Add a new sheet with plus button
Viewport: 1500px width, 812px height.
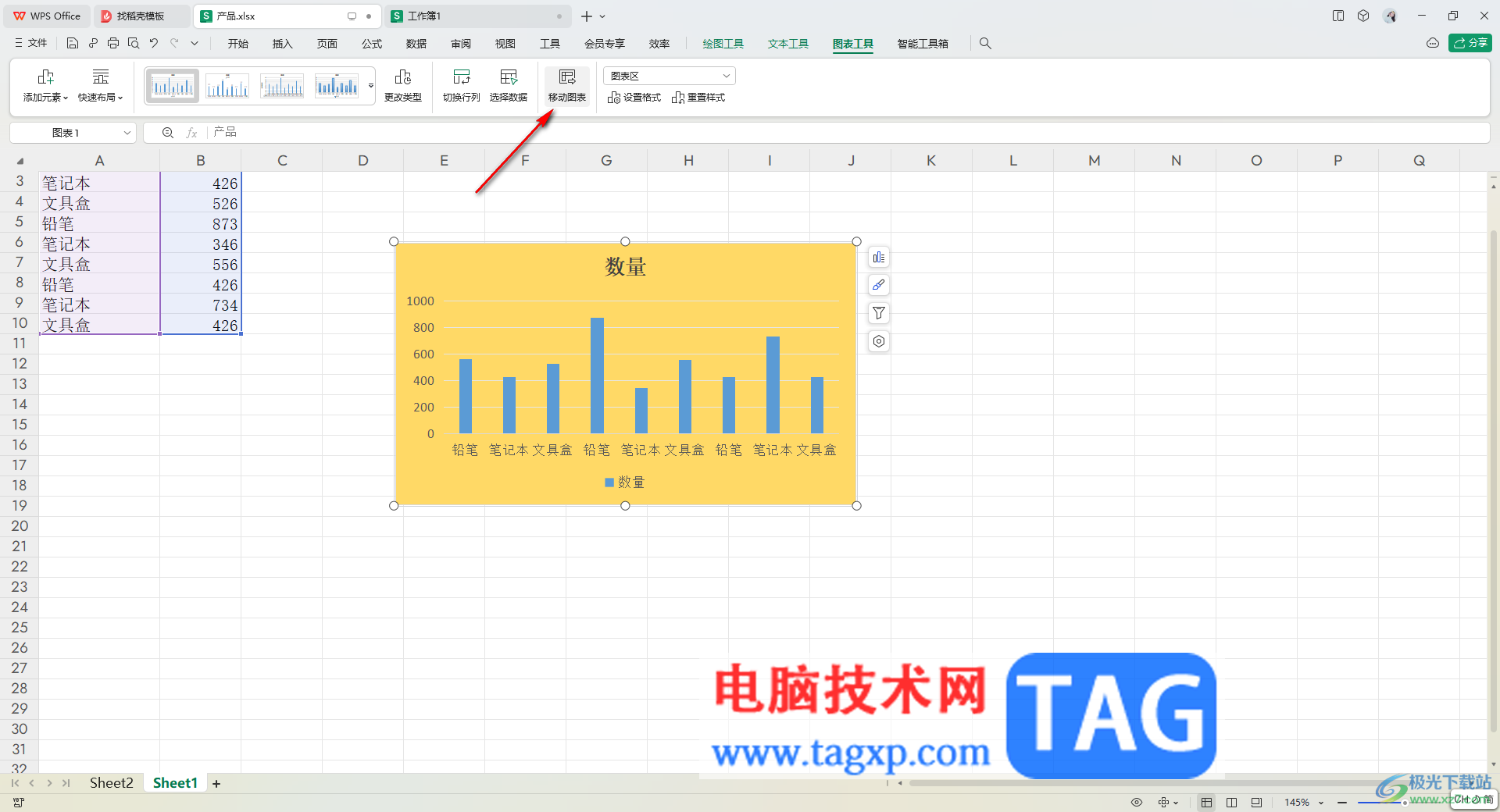(216, 783)
